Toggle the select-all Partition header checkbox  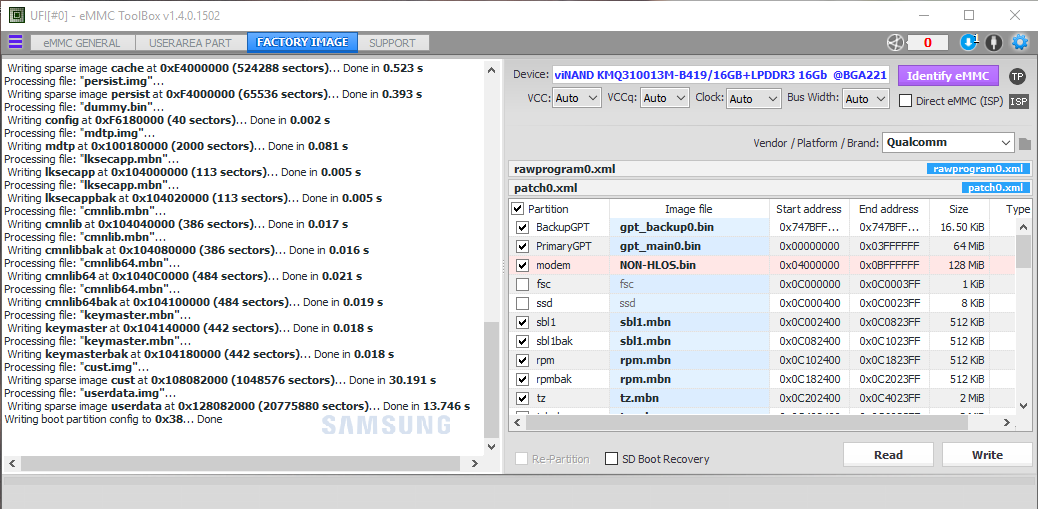[518, 208]
